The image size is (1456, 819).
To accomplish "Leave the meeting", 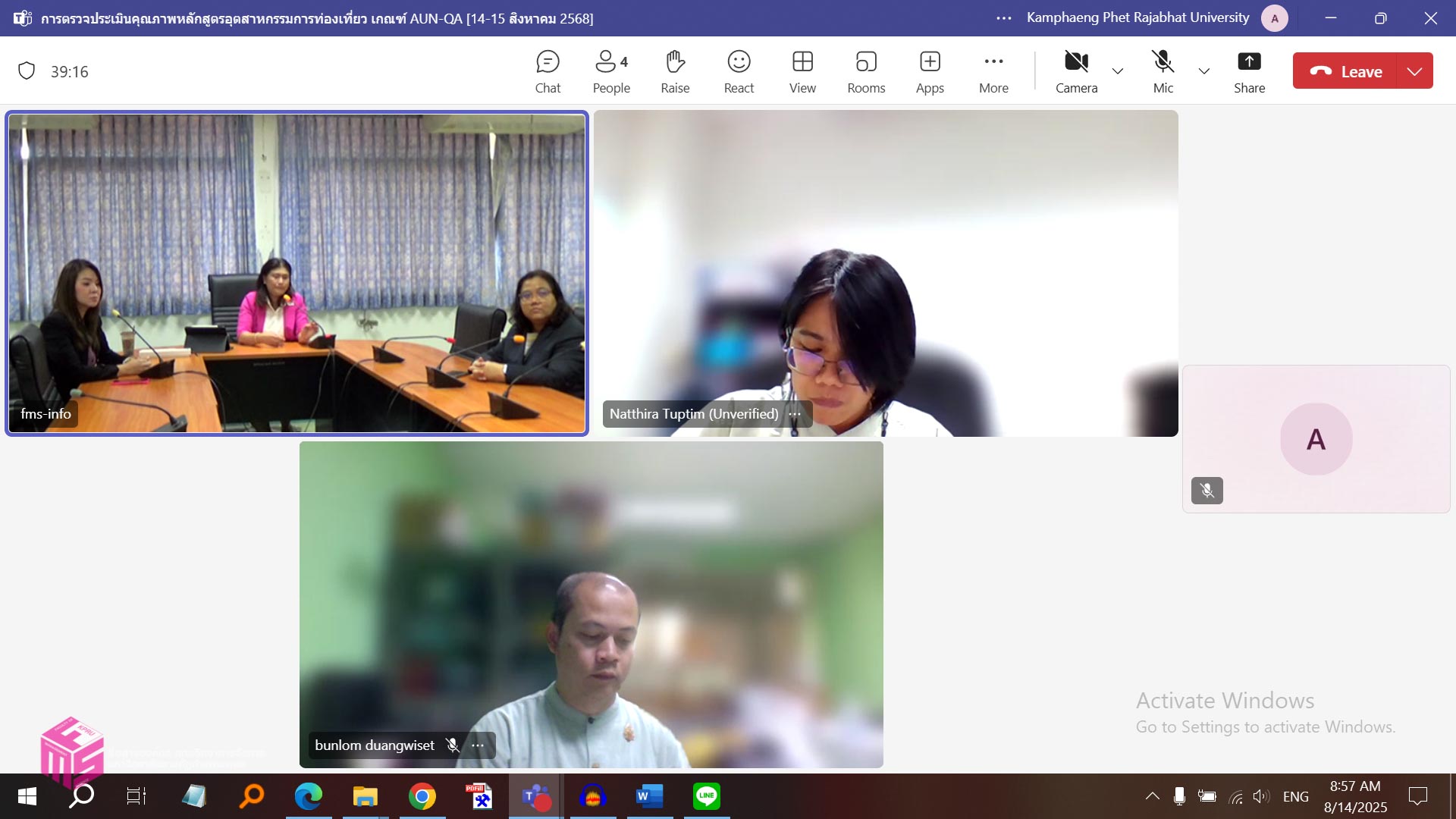I will (1345, 71).
